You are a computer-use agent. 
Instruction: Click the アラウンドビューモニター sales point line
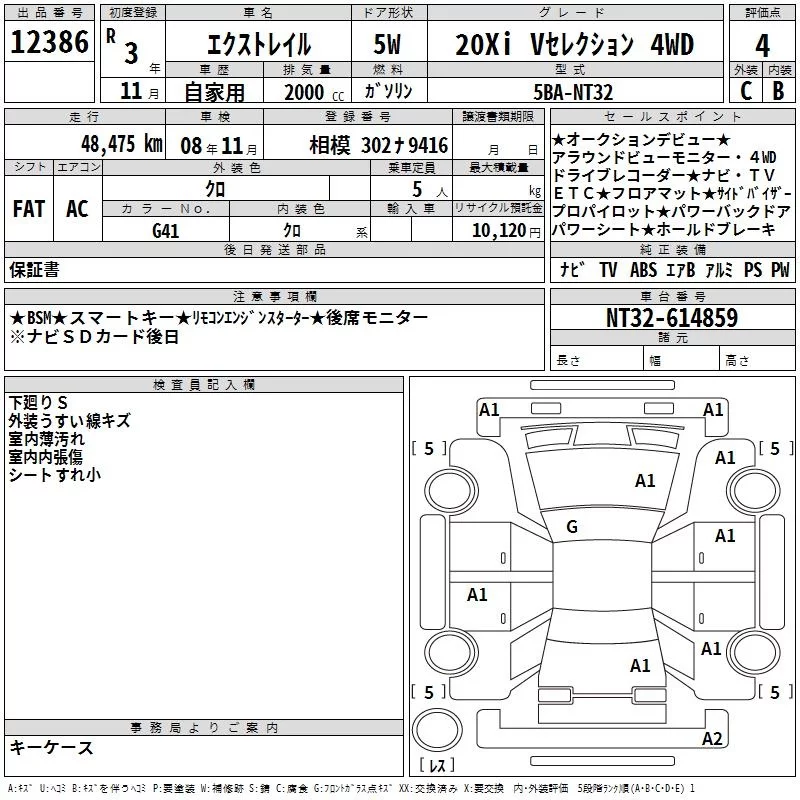[665, 157]
